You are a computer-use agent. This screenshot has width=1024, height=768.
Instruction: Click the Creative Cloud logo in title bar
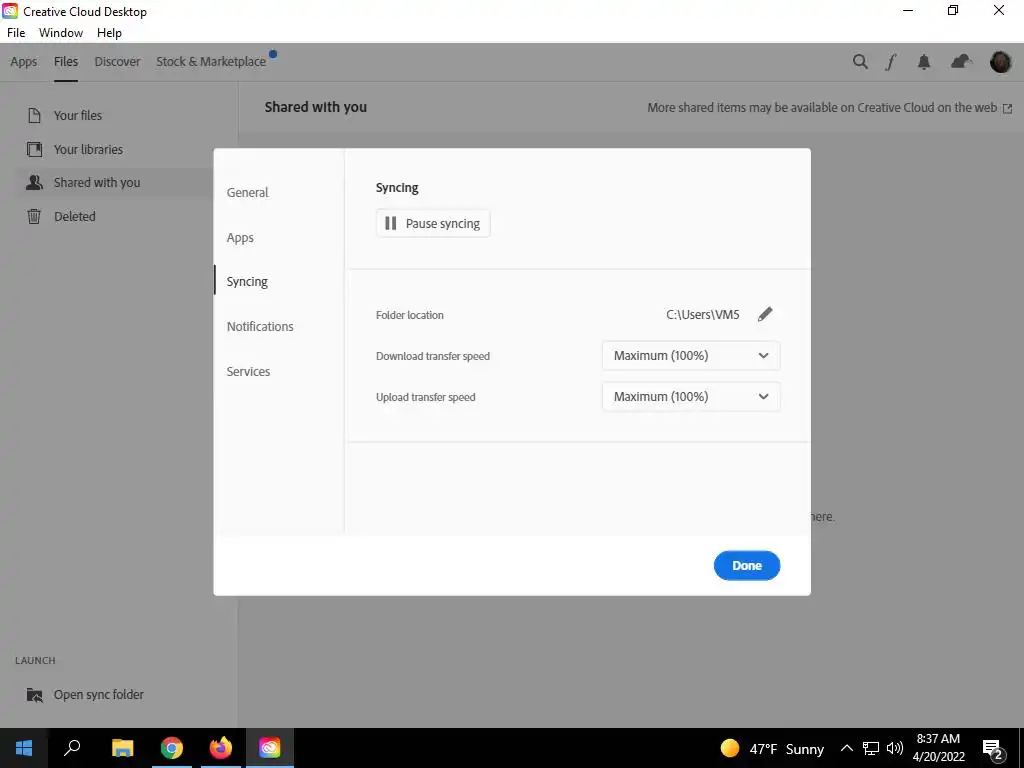point(10,11)
